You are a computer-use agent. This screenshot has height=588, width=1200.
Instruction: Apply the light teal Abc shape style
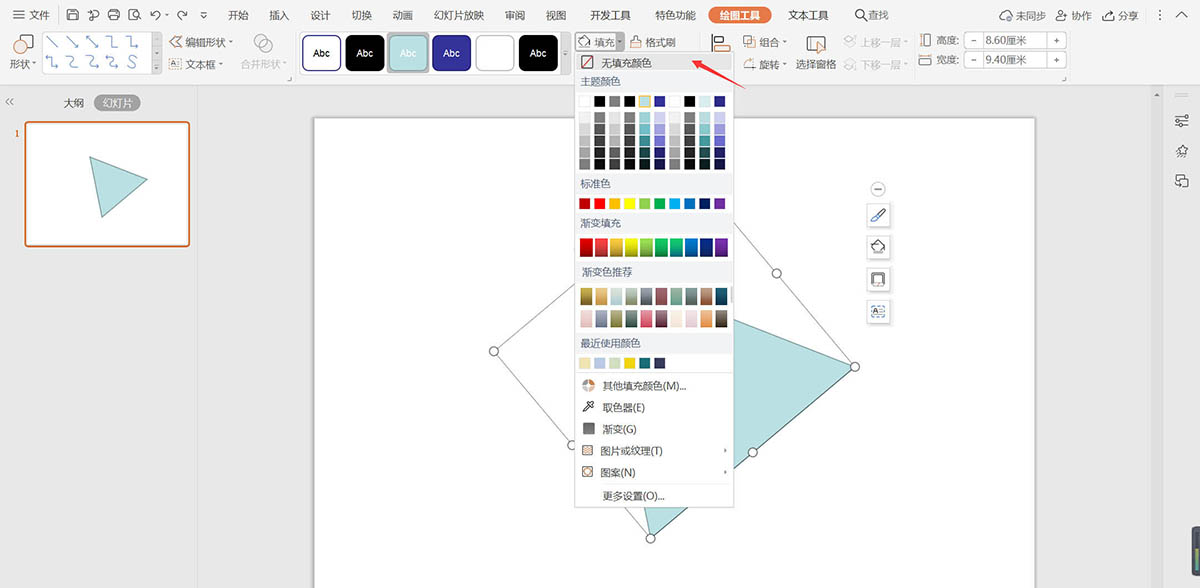(408, 53)
